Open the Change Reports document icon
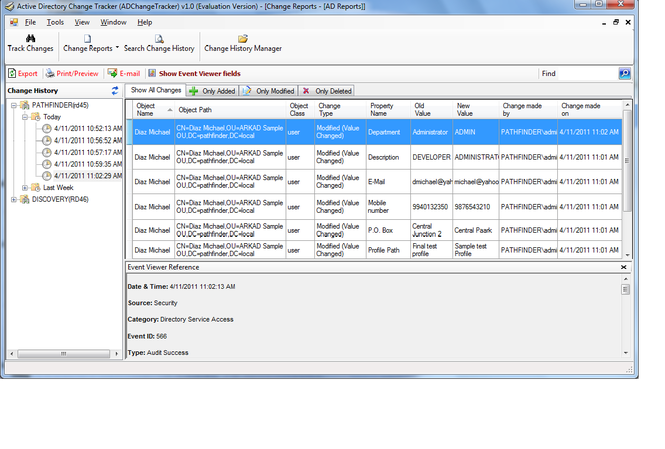This screenshot has width=665, height=449. (x=87, y=39)
